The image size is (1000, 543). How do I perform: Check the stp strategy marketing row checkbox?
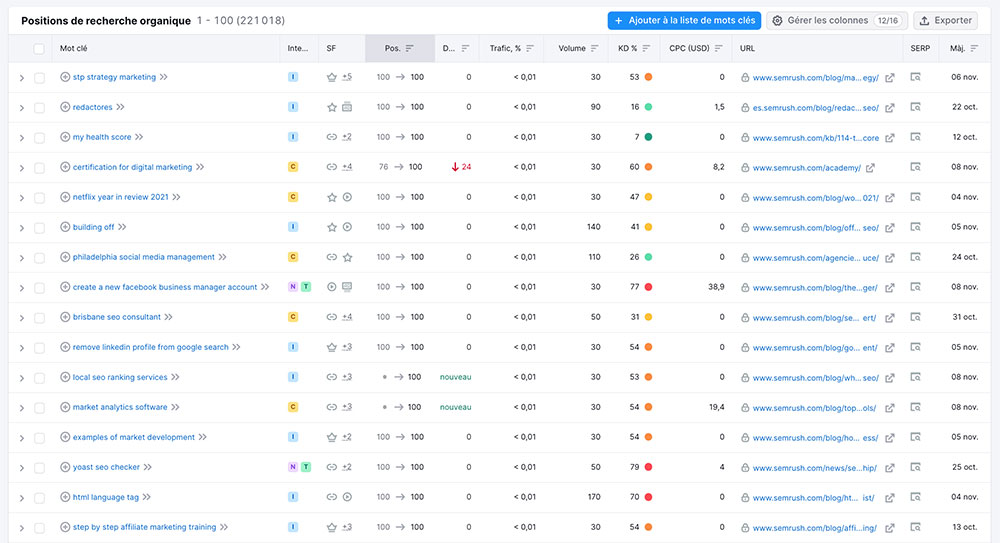pyautogui.click(x=39, y=78)
